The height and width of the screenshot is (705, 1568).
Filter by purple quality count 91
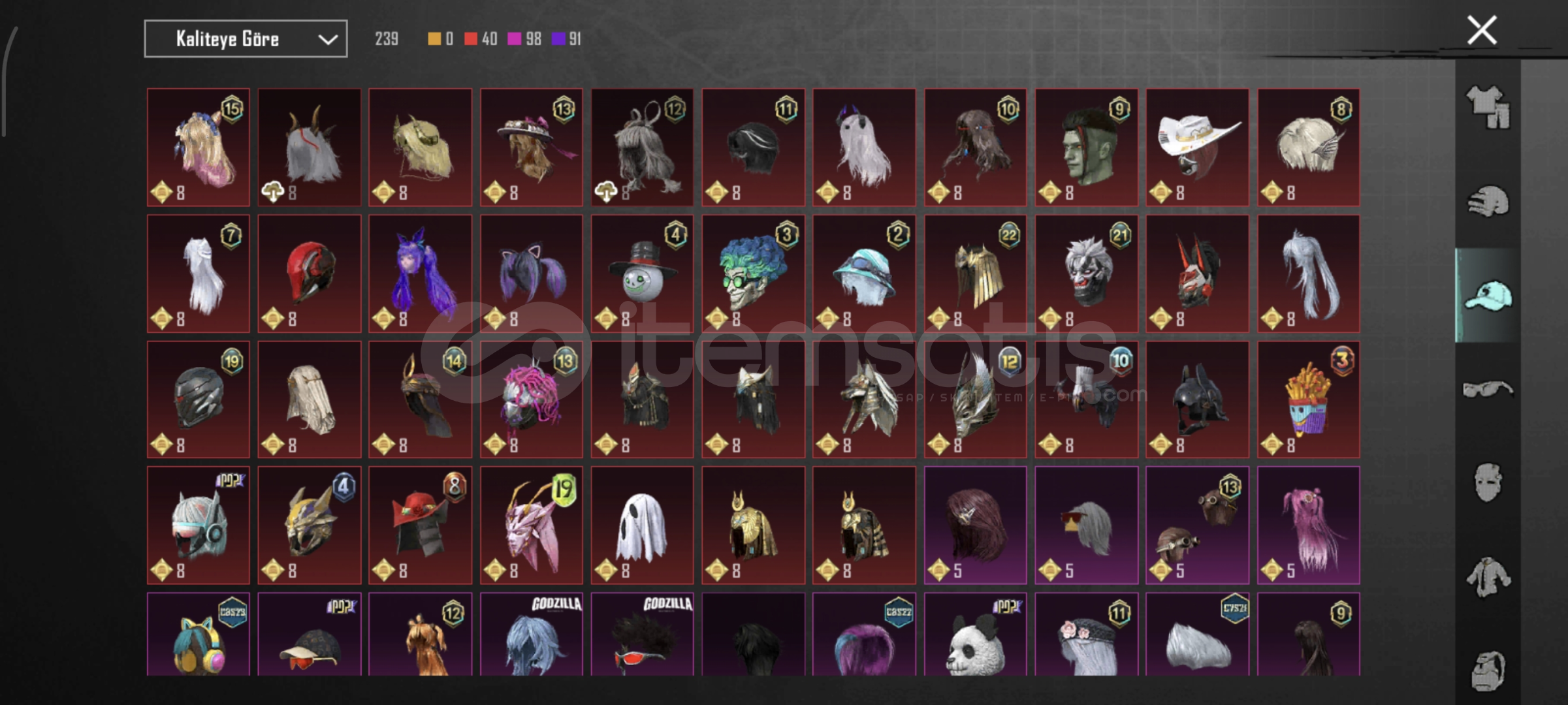click(x=566, y=39)
